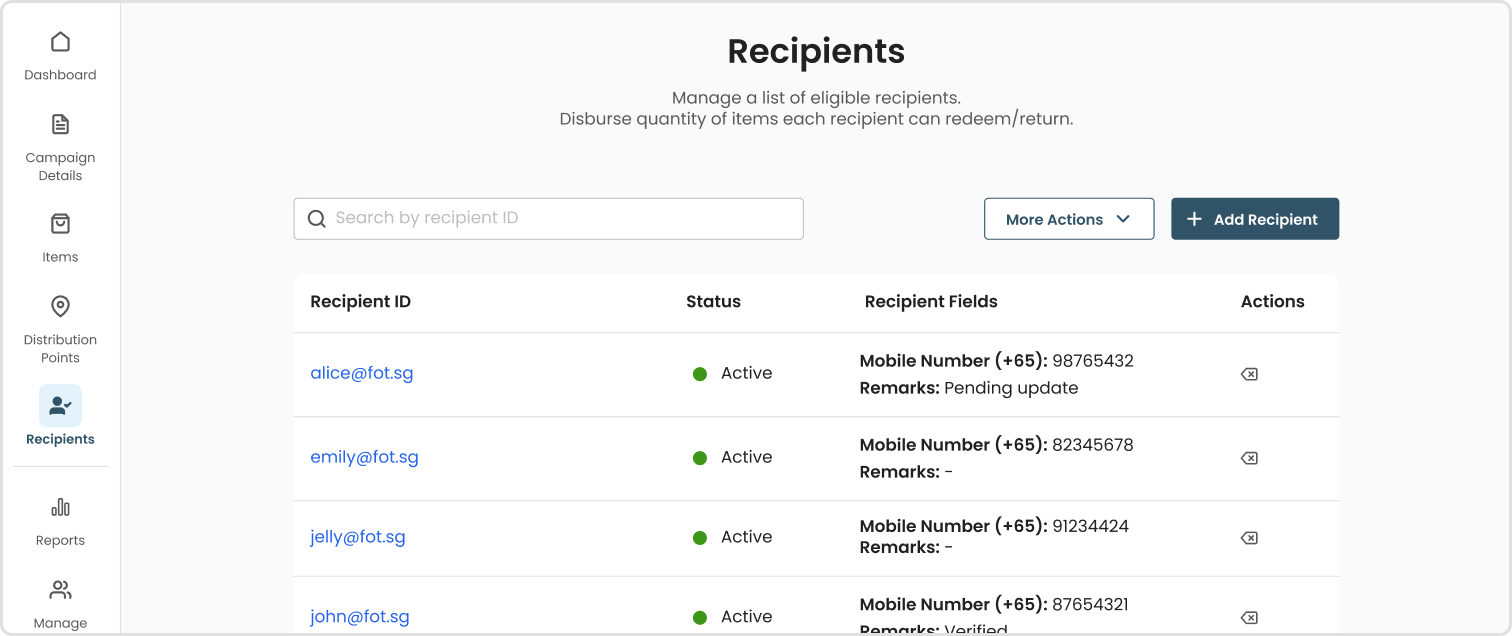Delete recipient jelly@fot.sg via row icon

[1249, 538]
